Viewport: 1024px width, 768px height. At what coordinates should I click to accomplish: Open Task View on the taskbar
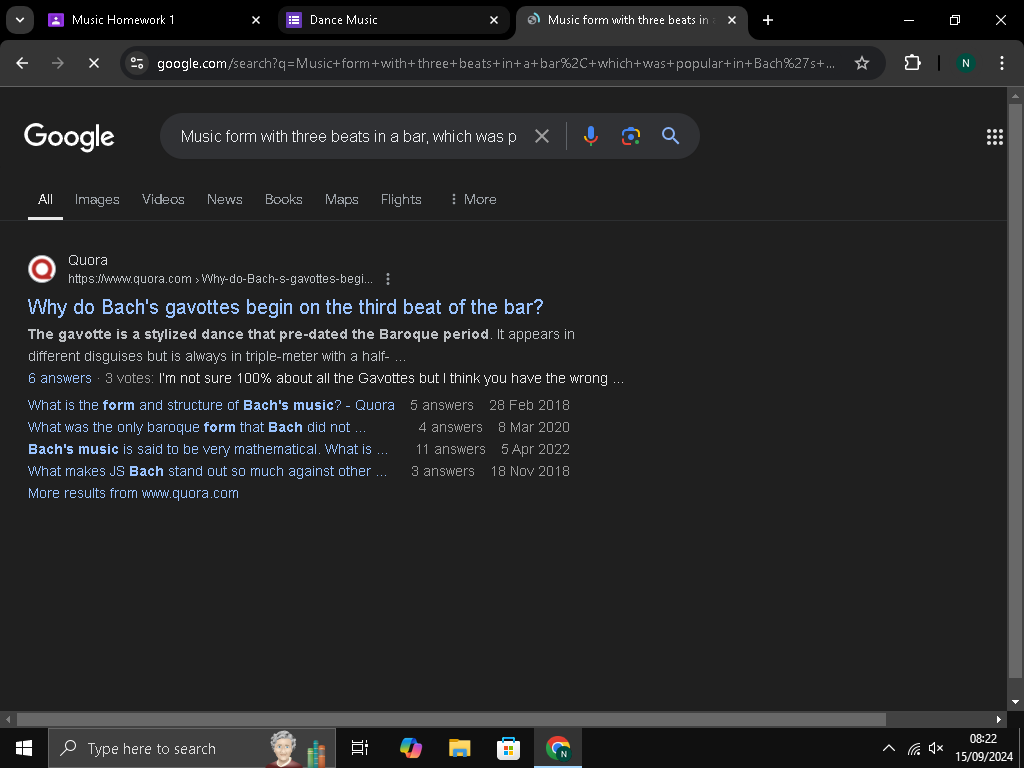pos(360,748)
